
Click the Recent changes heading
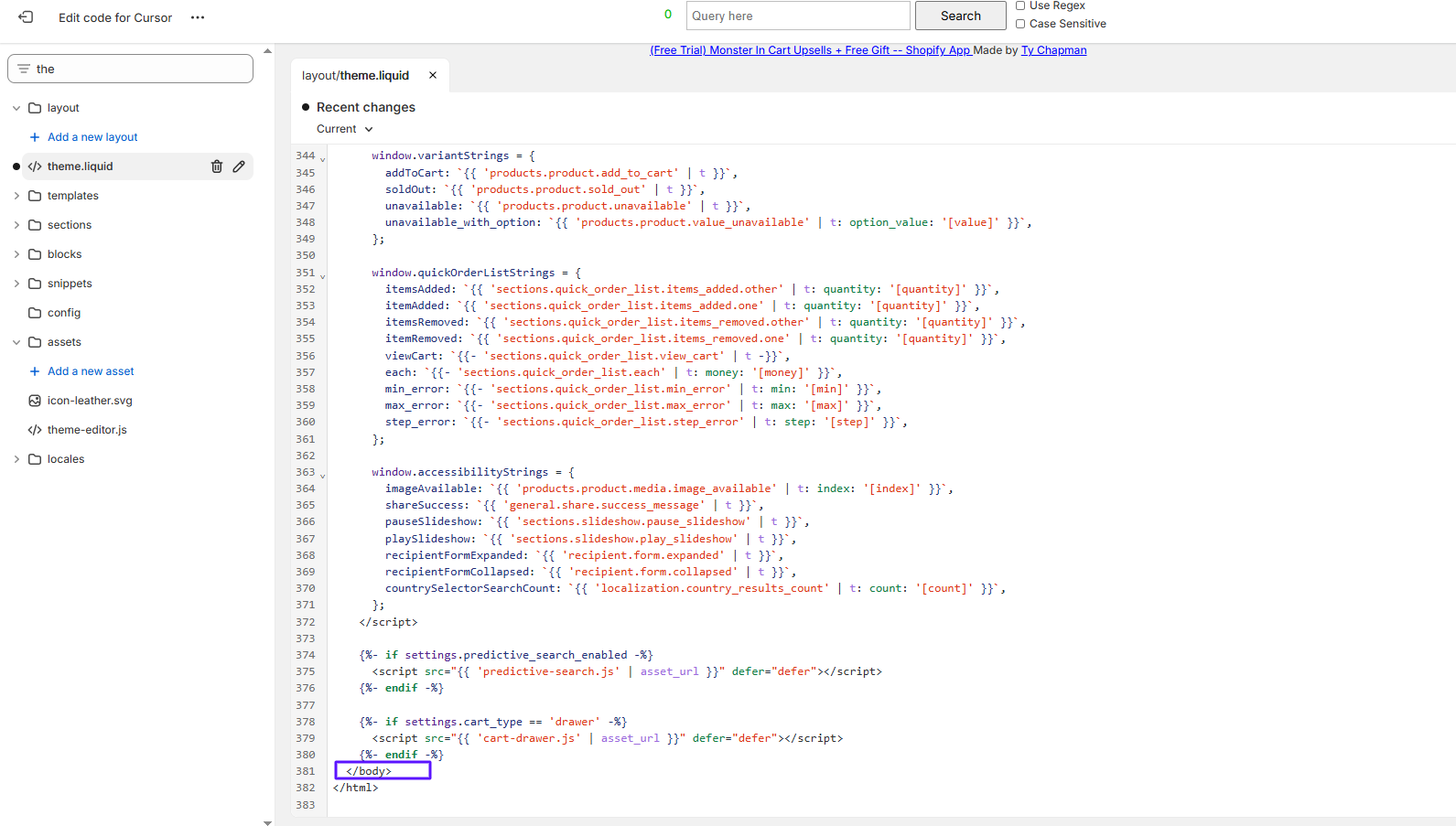[366, 107]
